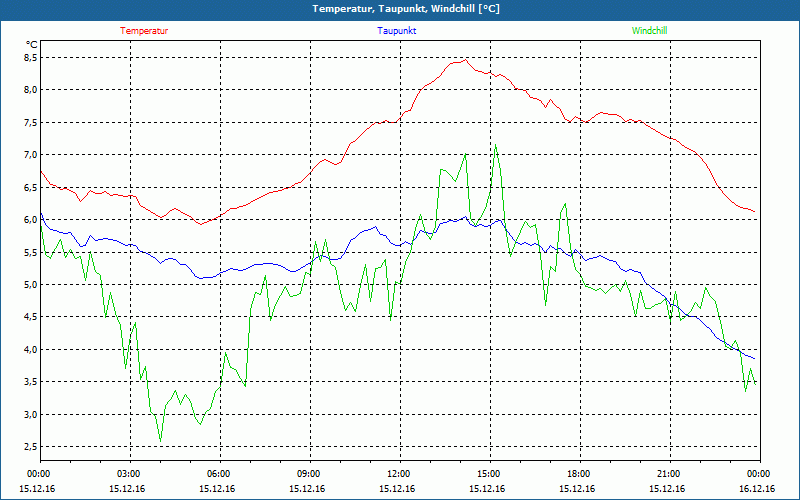Click the 7,0 y-axis value
This screenshot has width=800, height=500.
click(x=31, y=155)
